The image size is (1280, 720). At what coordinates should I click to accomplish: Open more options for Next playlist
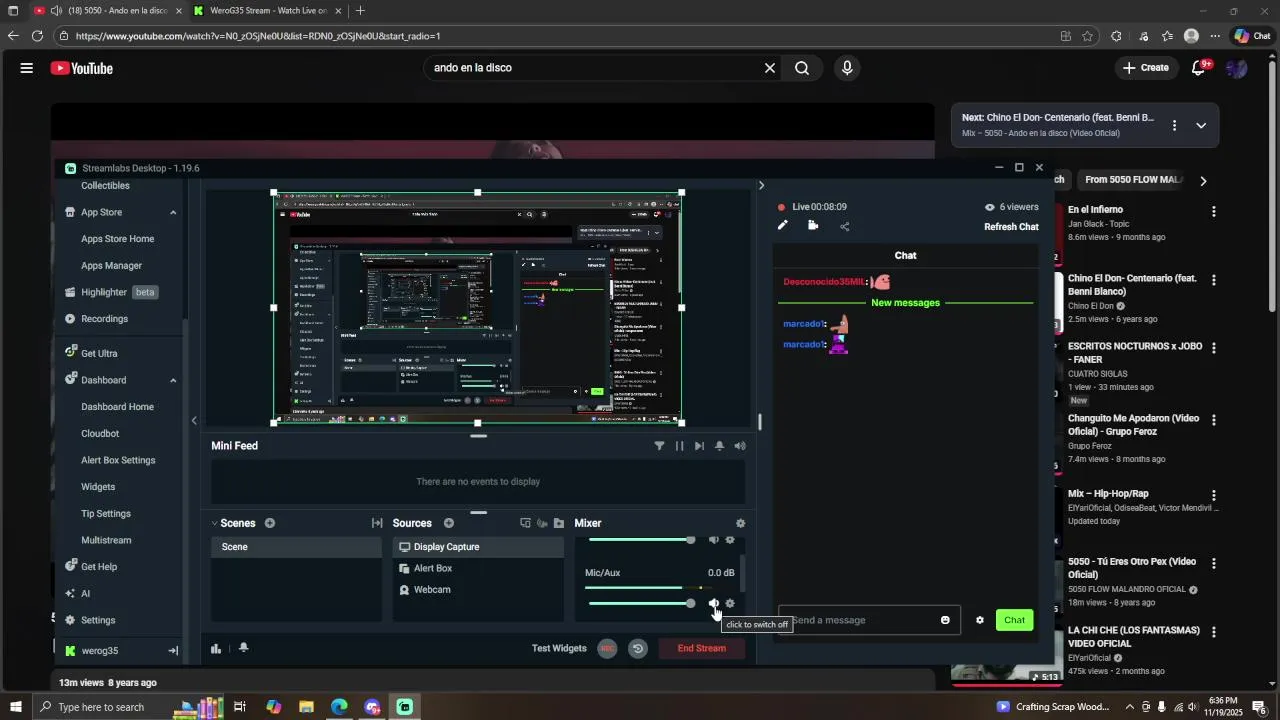[x=1174, y=125]
